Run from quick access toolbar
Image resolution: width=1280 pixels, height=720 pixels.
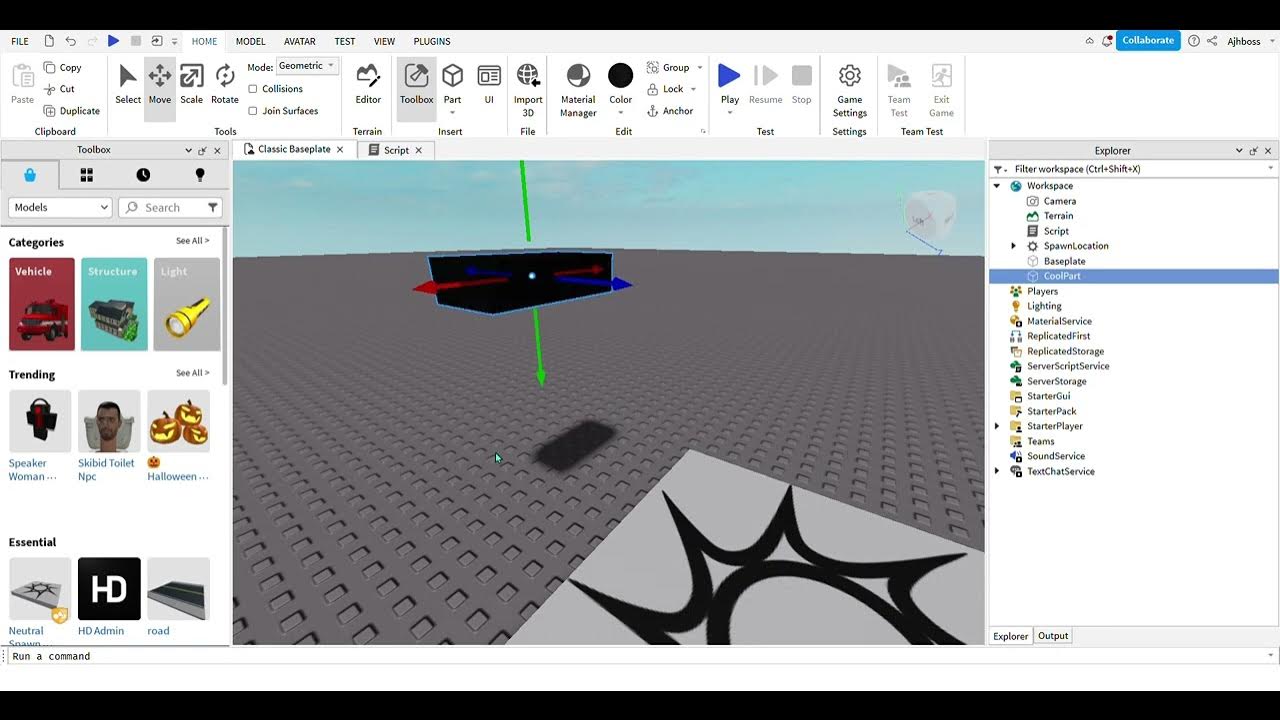pyautogui.click(x=113, y=41)
